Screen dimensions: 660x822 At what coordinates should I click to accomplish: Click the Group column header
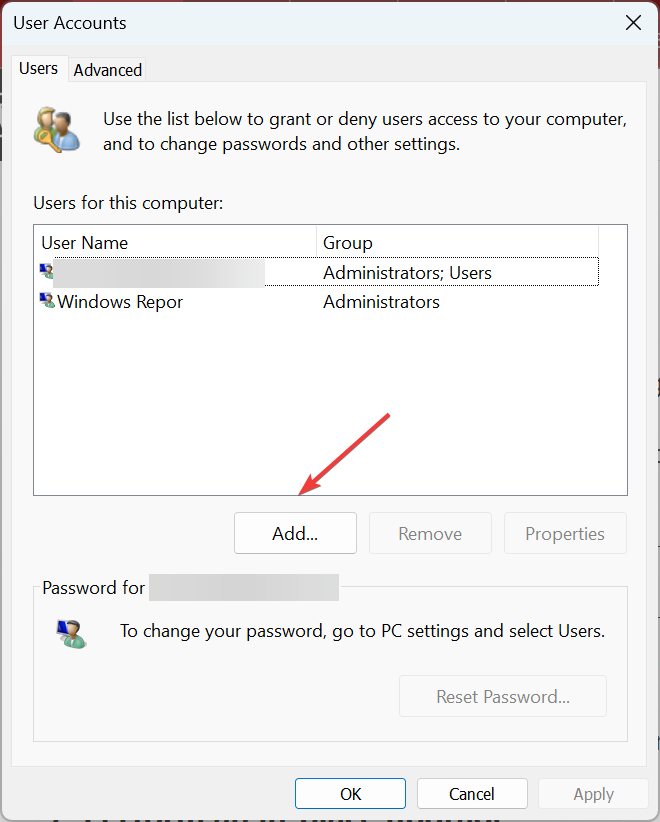coord(456,243)
